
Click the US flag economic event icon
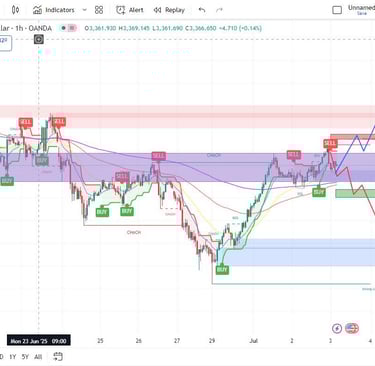[352, 329]
